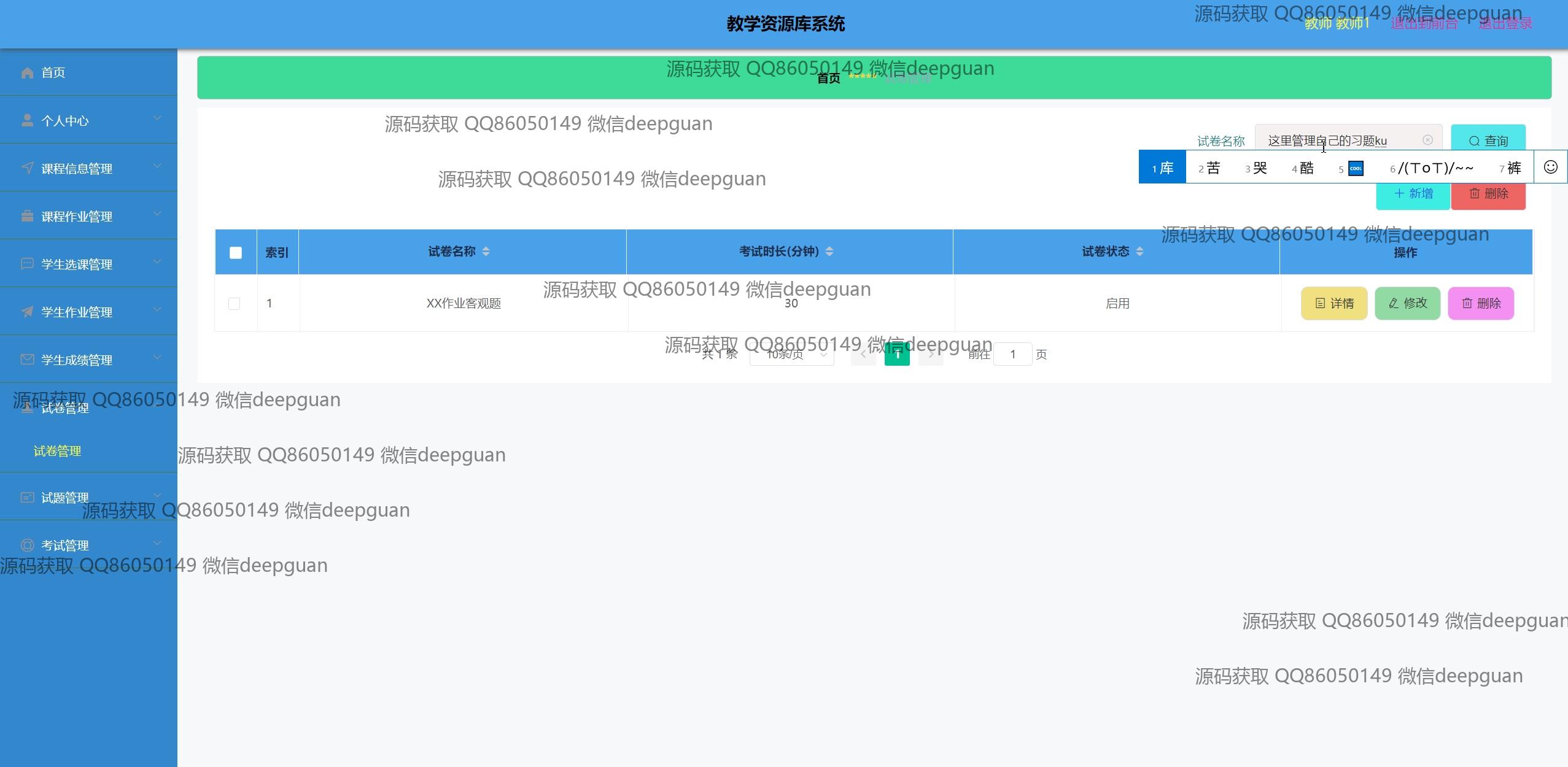Click the 查询 search button
The image size is (1568, 767).
tap(1488, 141)
